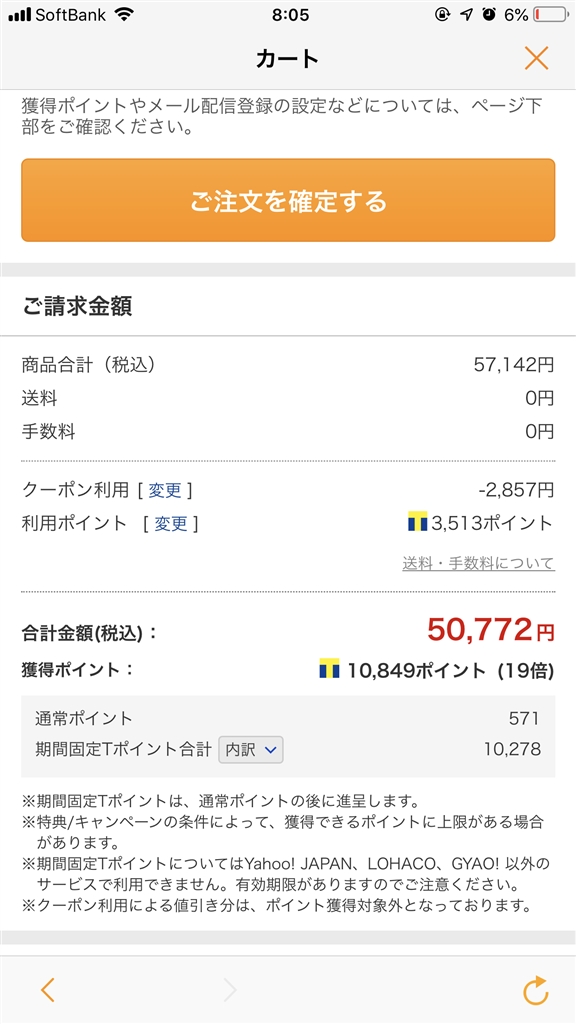Expand the 内訳 dropdown
The image size is (576, 1024).
[x=251, y=750]
